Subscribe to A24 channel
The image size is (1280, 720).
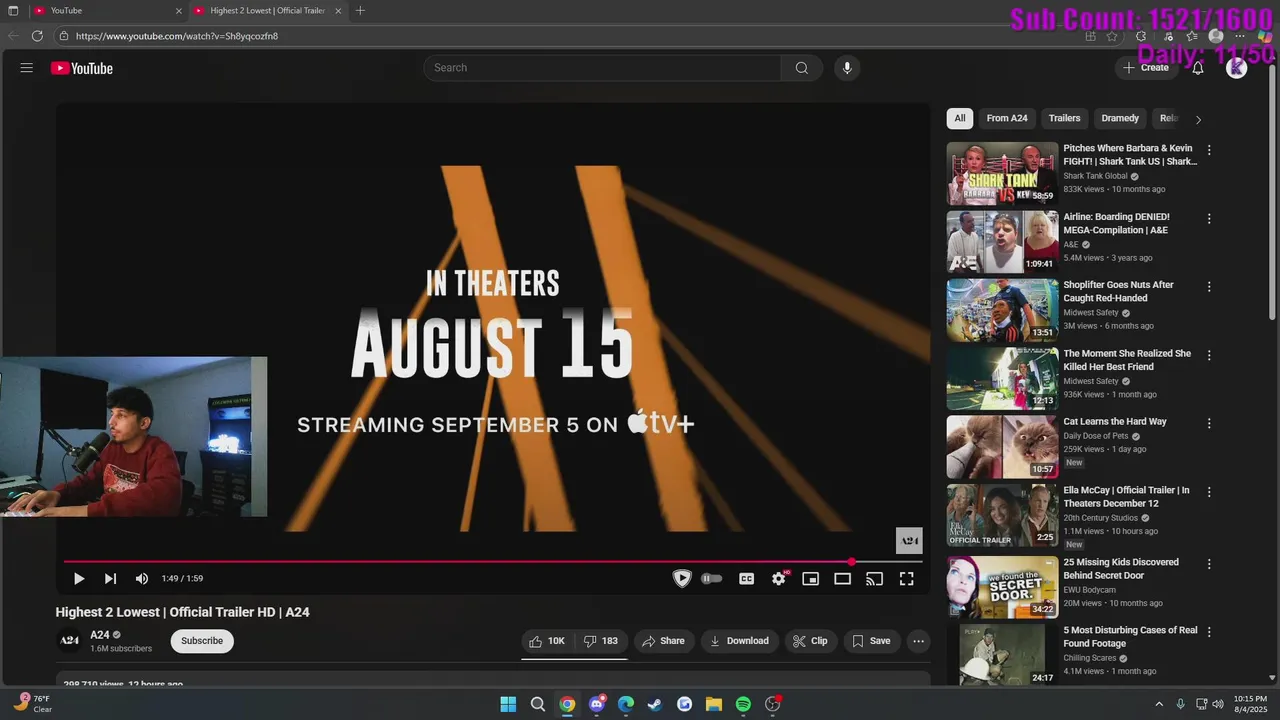pyautogui.click(x=202, y=641)
